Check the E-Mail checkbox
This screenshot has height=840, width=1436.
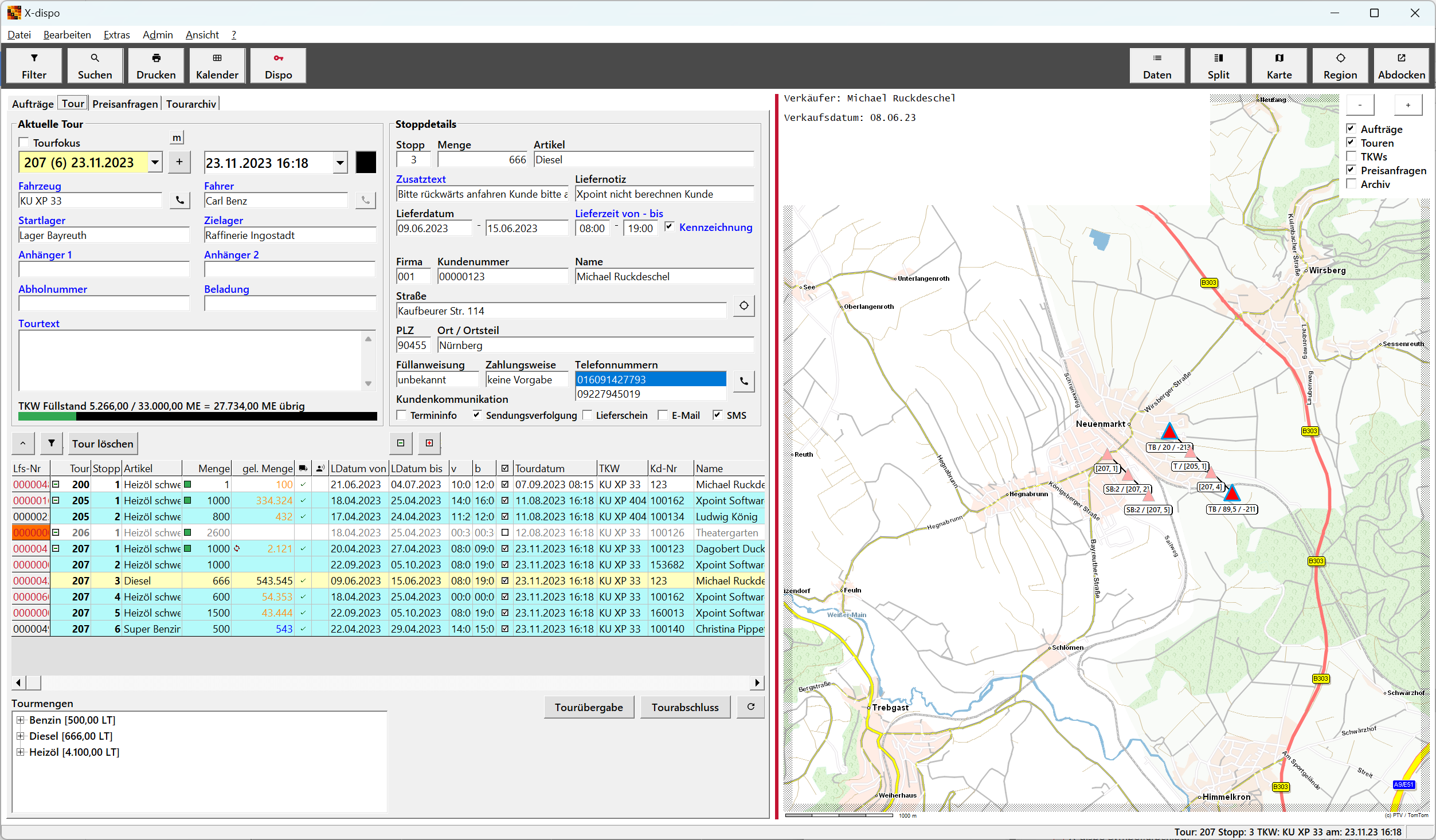pyautogui.click(x=663, y=415)
